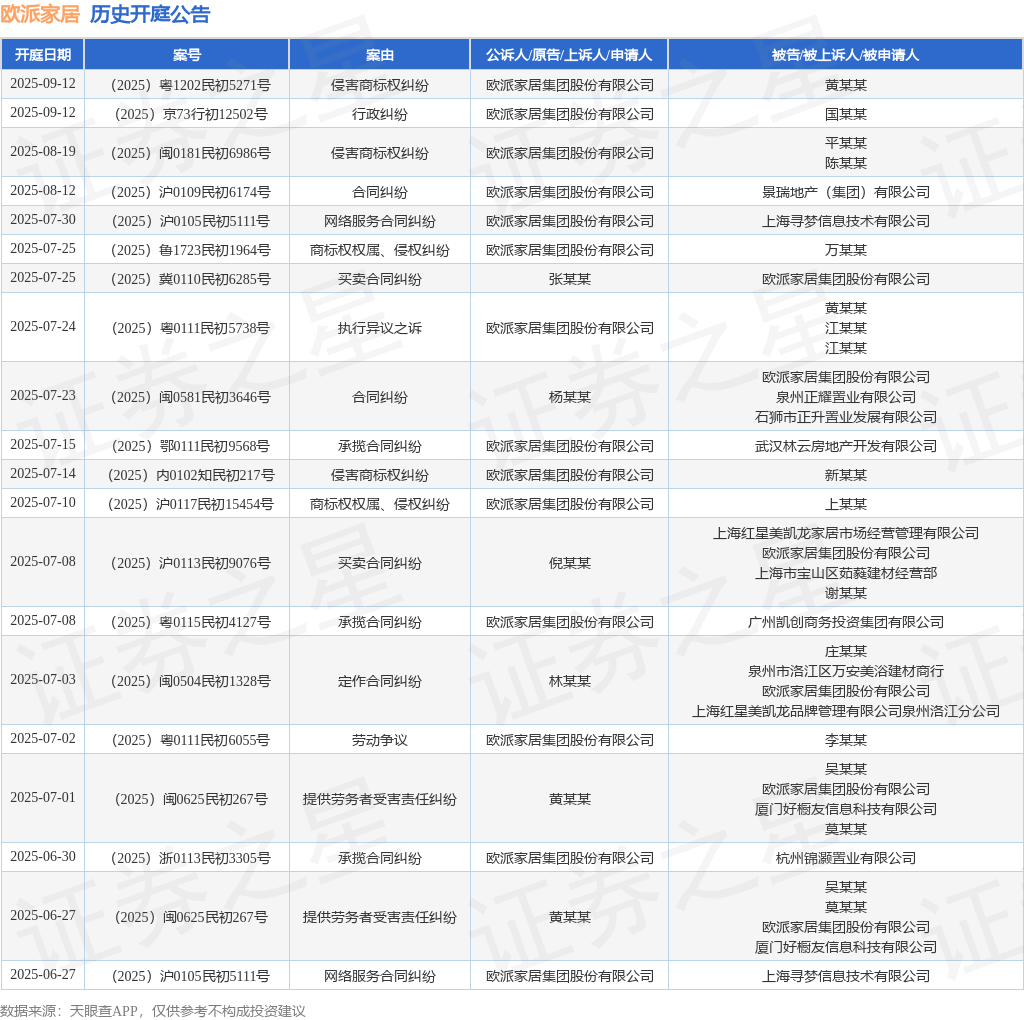Click the 欧派家居 title text
This screenshot has height=1020, width=1024.
(40, 14)
